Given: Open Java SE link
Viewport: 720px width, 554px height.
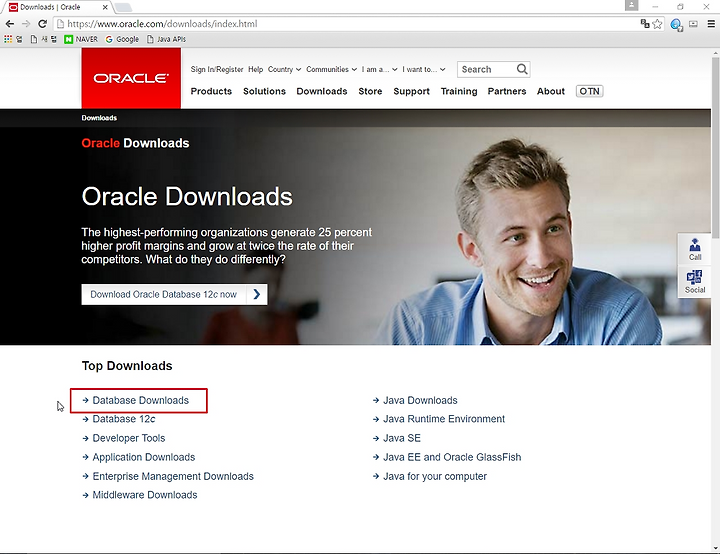Looking at the screenshot, I should coord(402,438).
